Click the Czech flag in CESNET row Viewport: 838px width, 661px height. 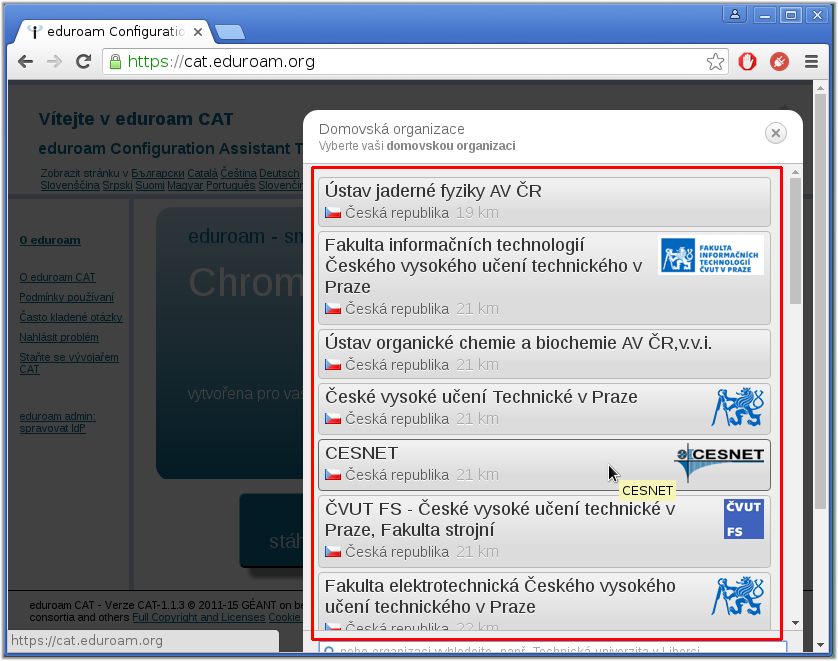pyautogui.click(x=333, y=475)
